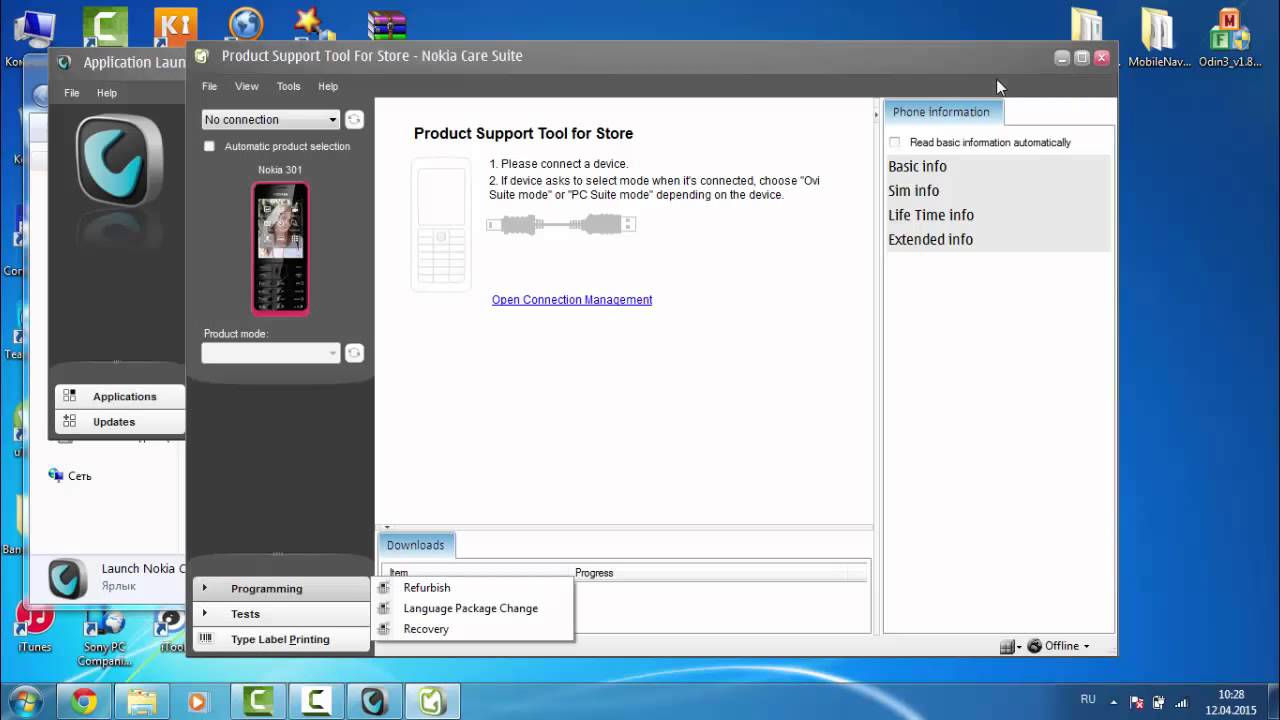
Task: Collapse the Phone Information panel side arrow
Action: [x=877, y=115]
